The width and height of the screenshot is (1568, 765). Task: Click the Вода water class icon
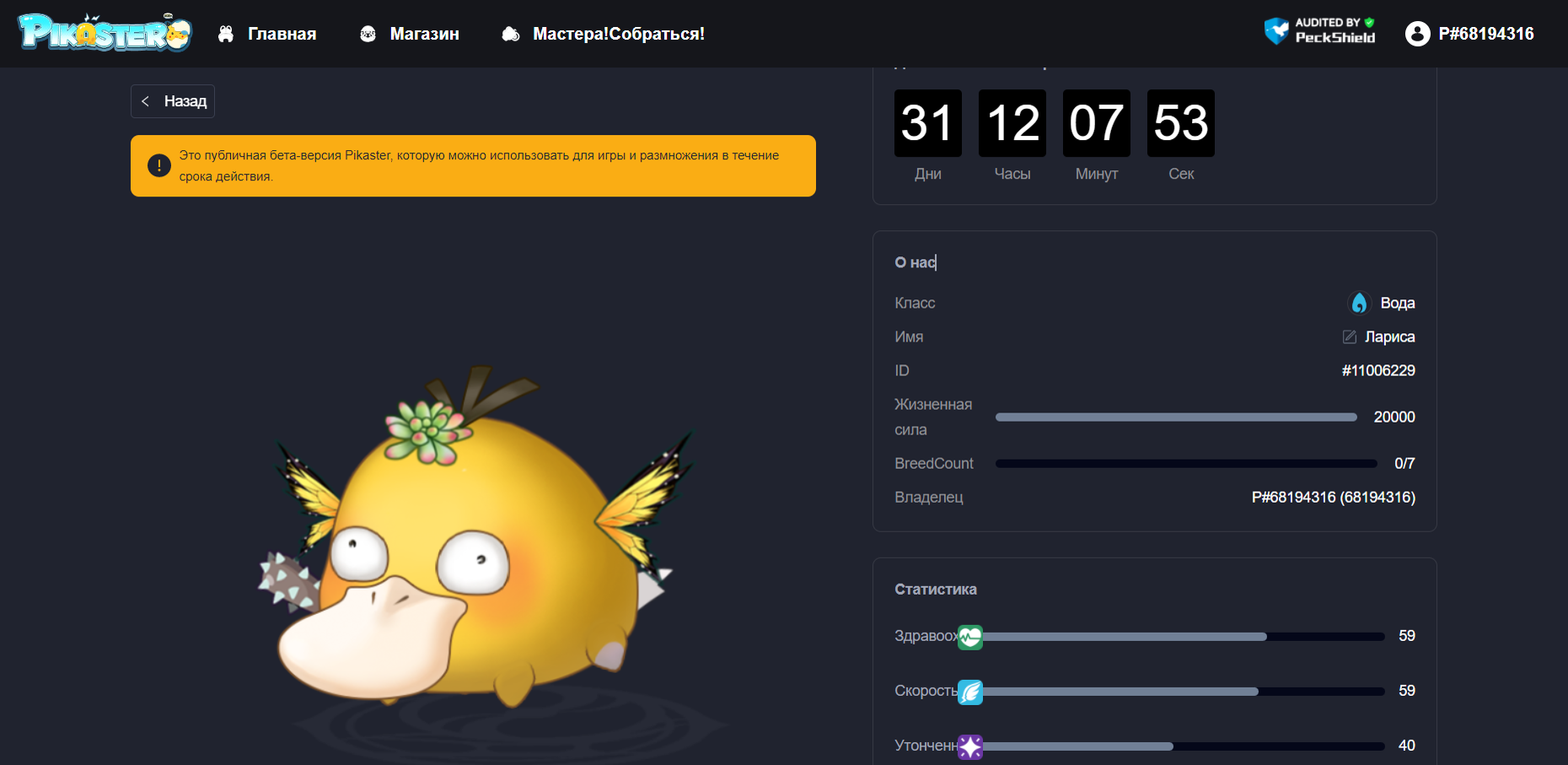[1359, 303]
